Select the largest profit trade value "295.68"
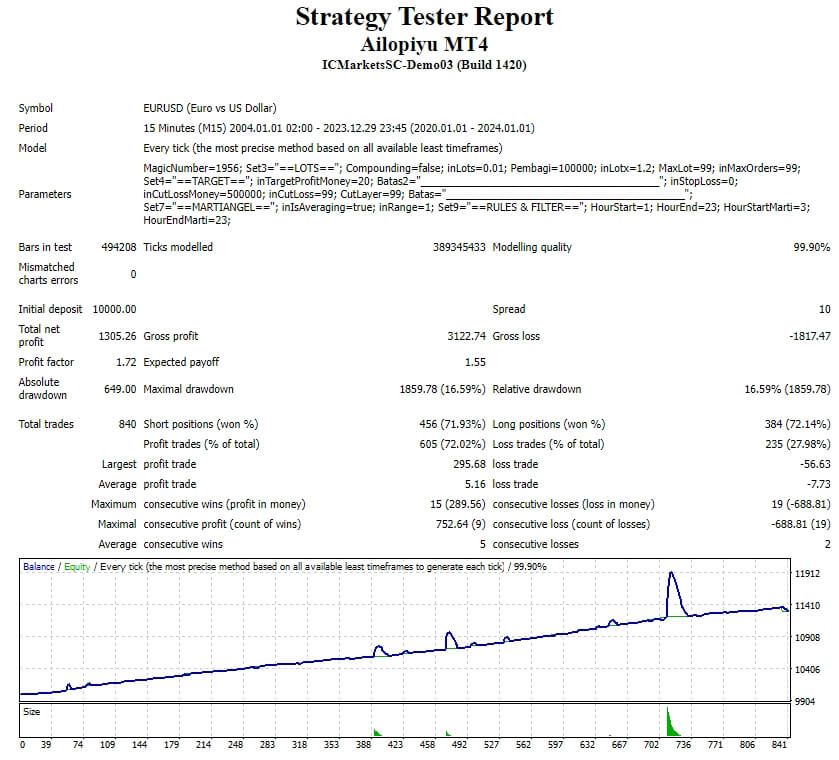The width and height of the screenshot is (839, 760). pos(469,464)
